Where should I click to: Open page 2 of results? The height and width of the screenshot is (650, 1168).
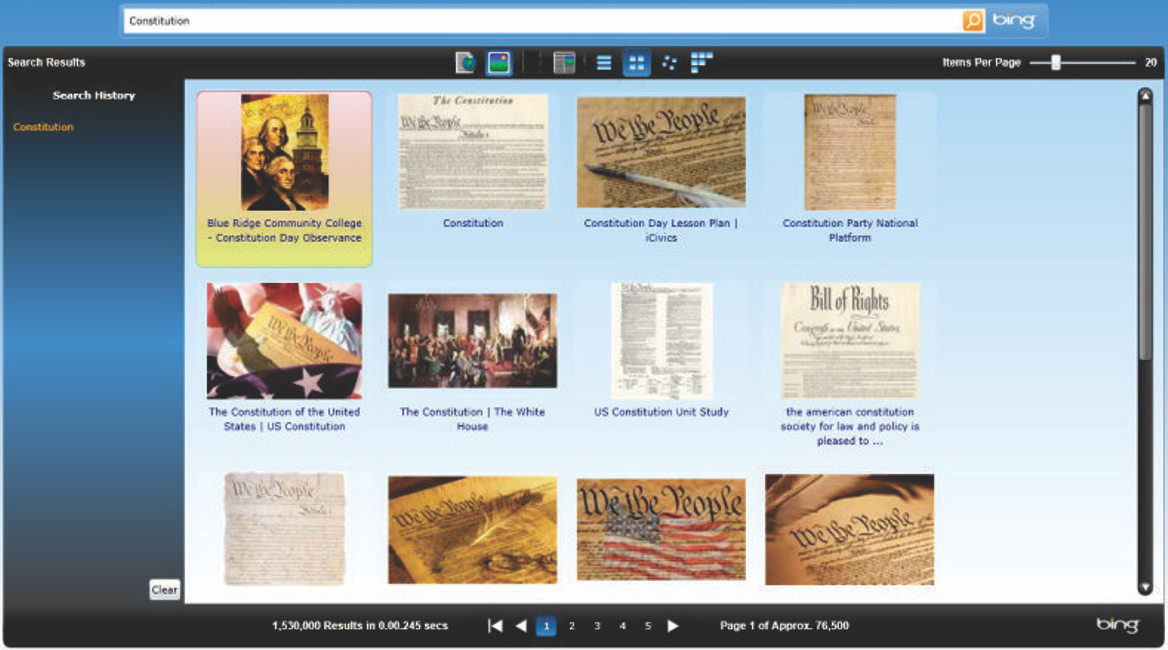572,626
